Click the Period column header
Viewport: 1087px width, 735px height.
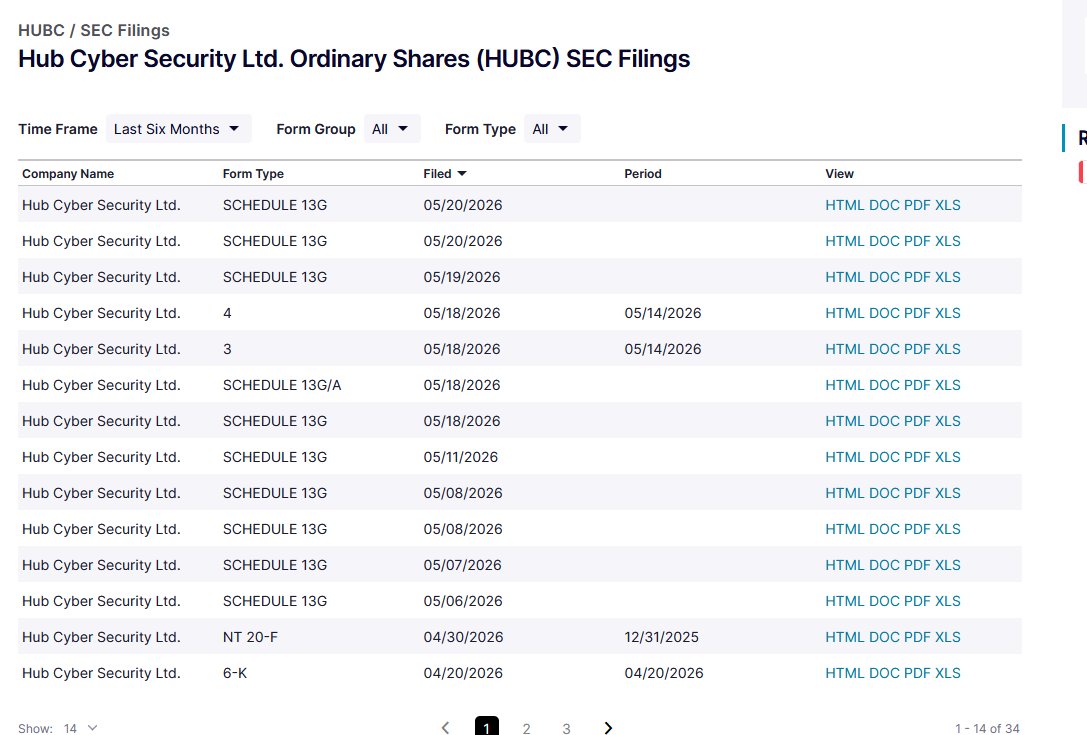[643, 173]
